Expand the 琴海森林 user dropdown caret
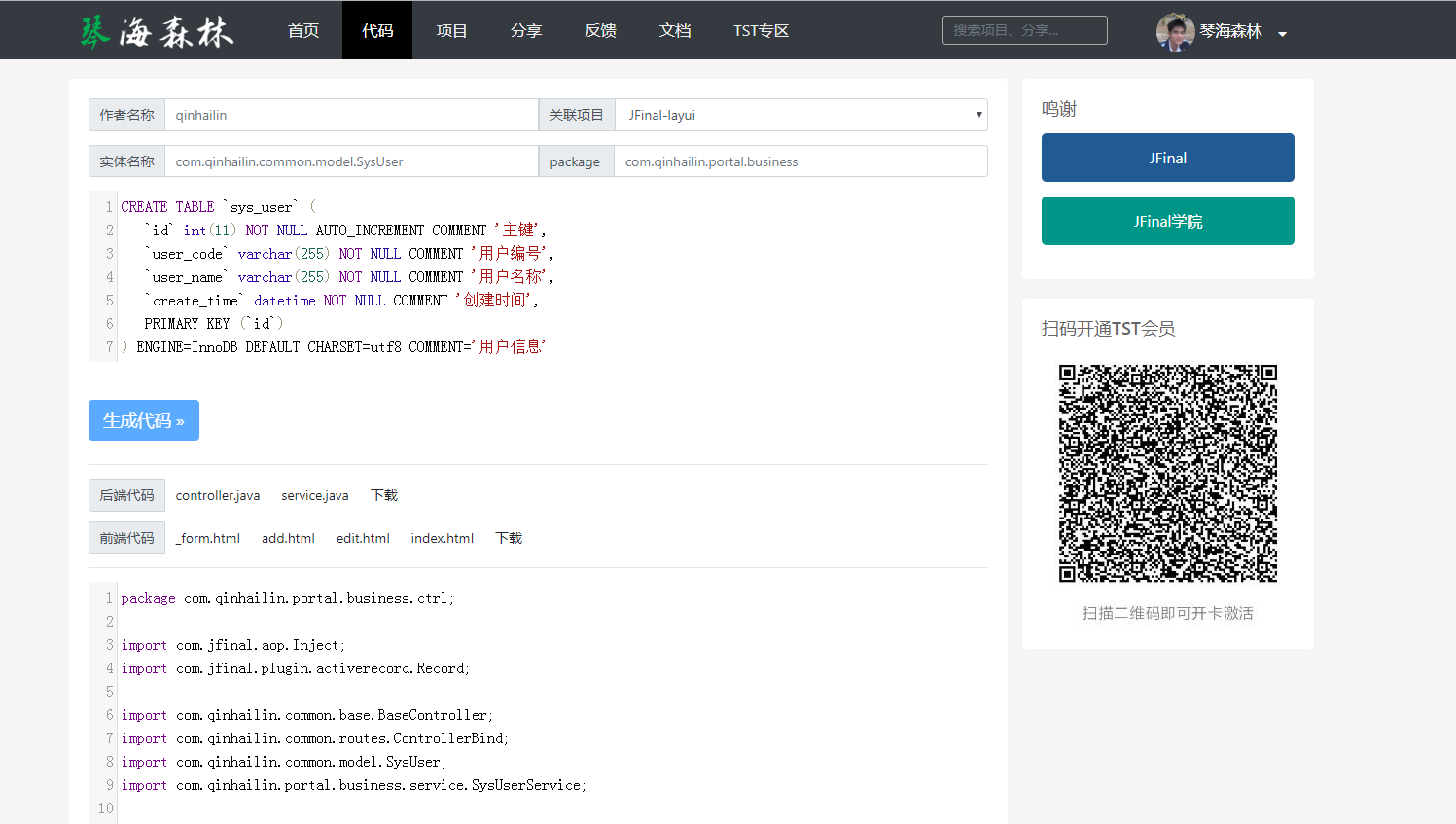 coord(1282,34)
